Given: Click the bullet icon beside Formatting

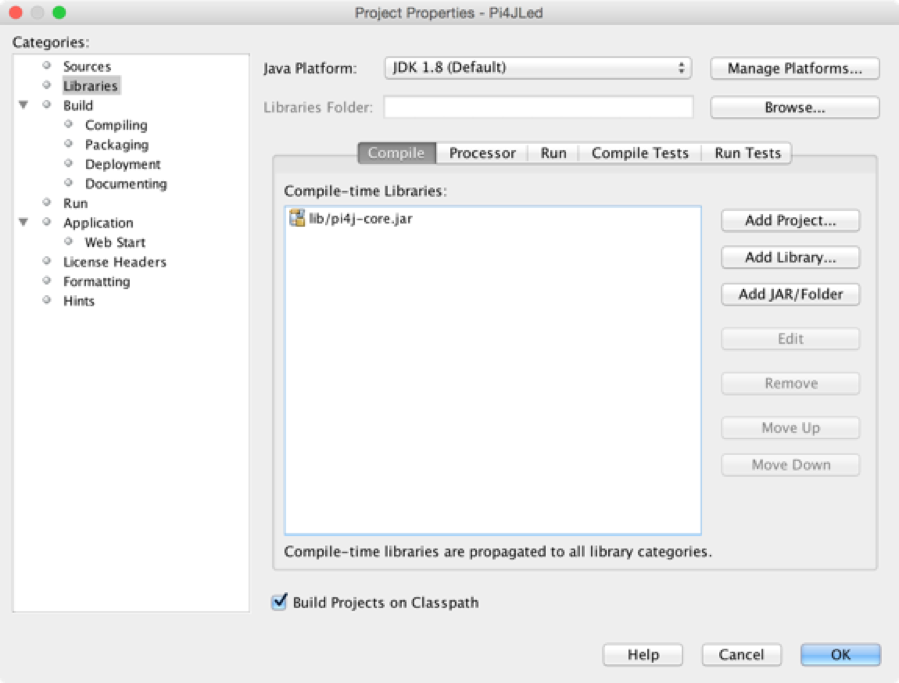Looking at the screenshot, I should pyautogui.click(x=47, y=280).
